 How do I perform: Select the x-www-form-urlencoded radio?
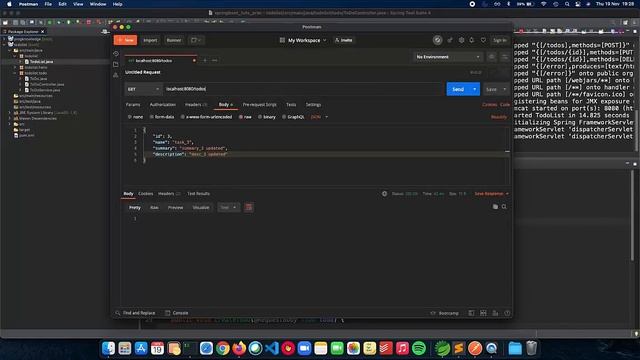click(x=182, y=117)
